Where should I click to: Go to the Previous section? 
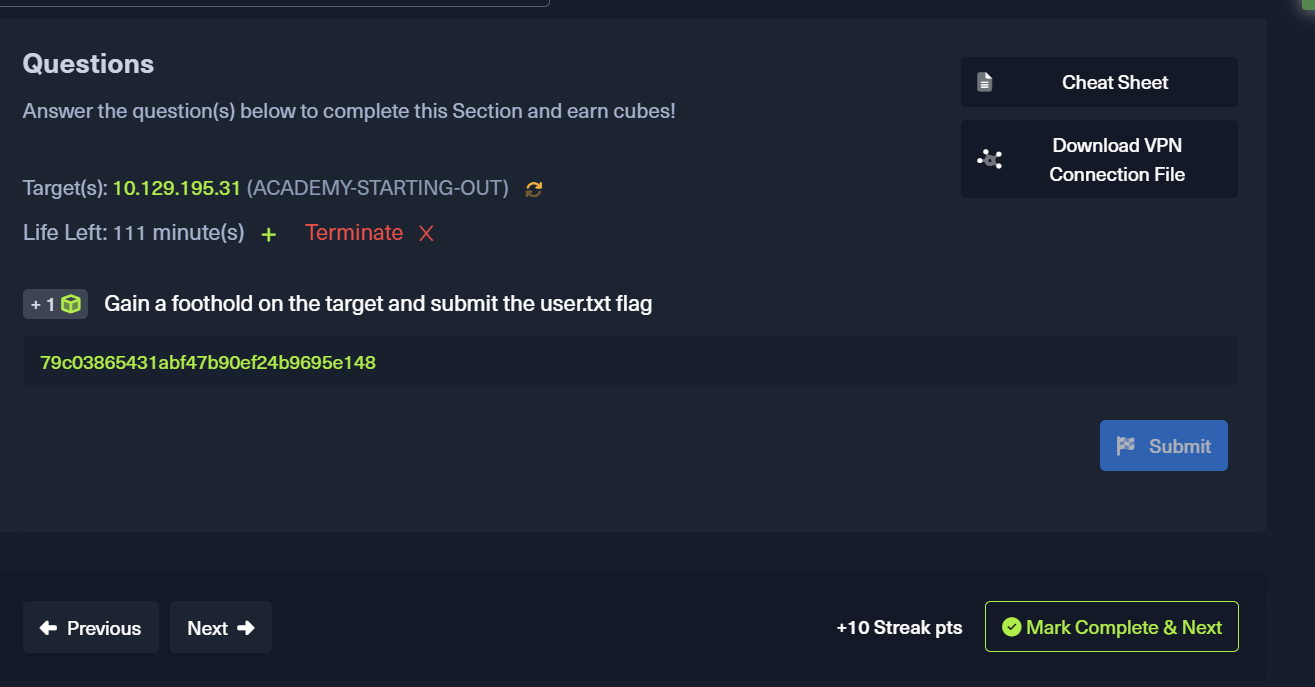[x=91, y=628]
